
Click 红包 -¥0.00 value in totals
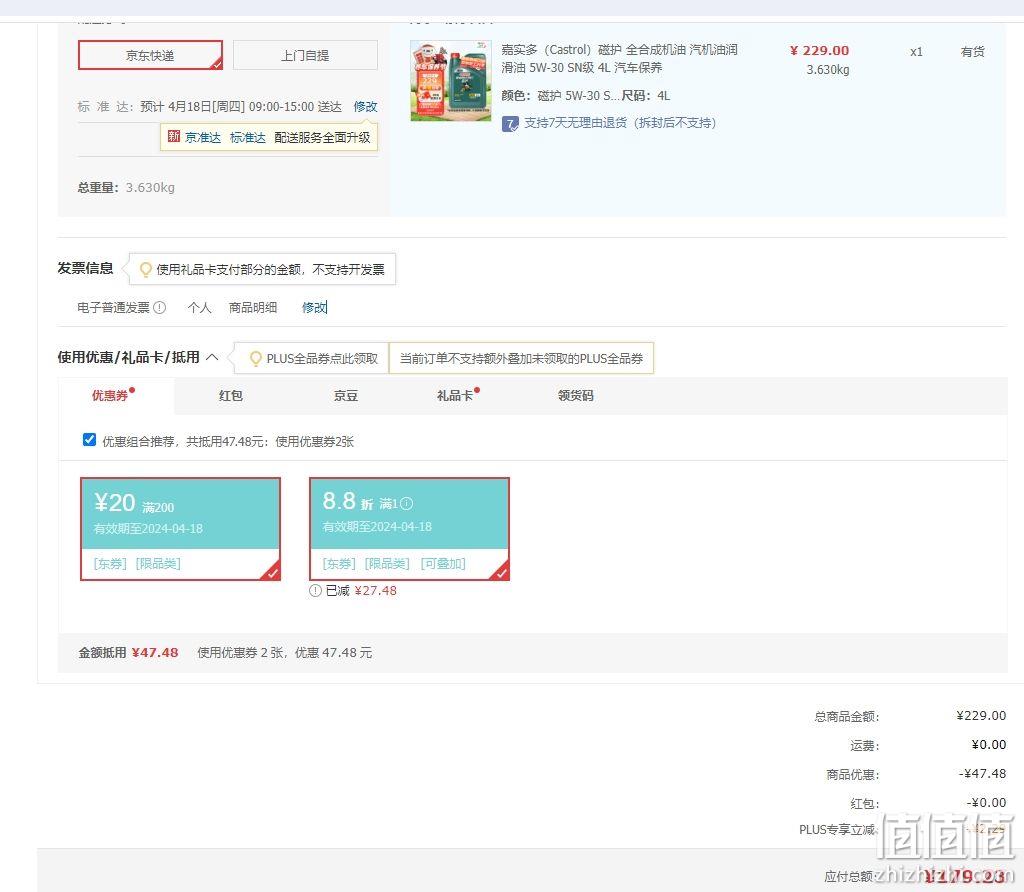[986, 803]
